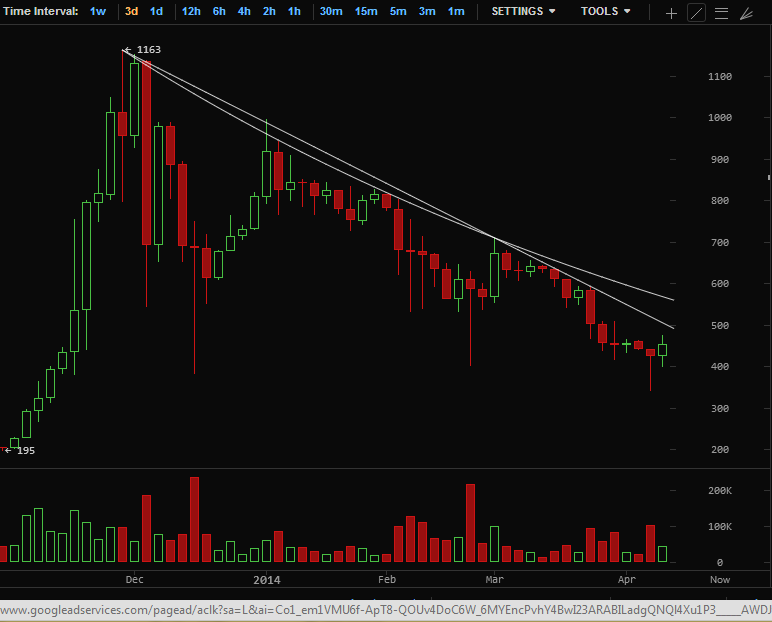
Task: Switch to the 3d time interval
Action: point(131,11)
